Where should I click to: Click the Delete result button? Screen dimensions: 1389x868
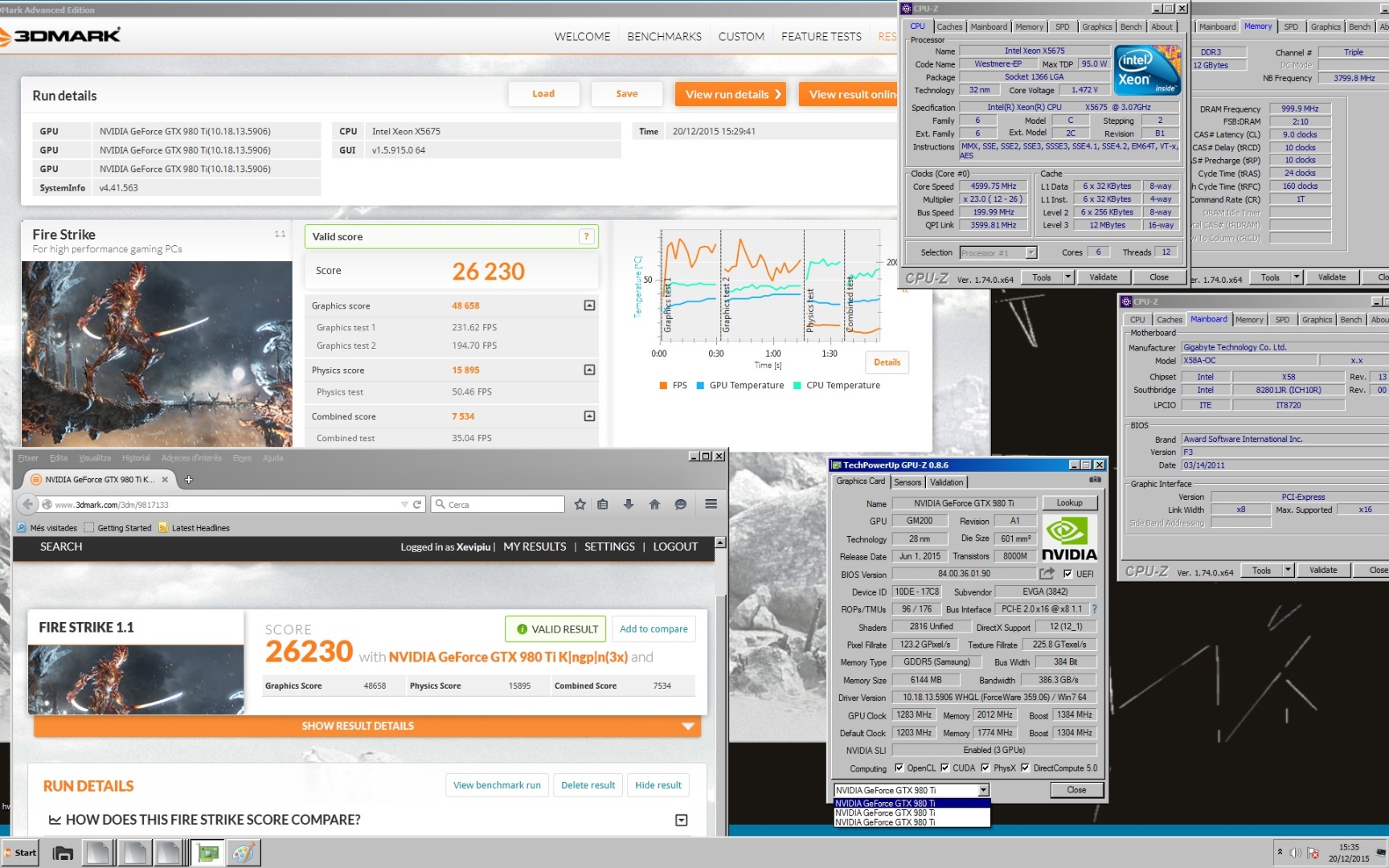588,785
